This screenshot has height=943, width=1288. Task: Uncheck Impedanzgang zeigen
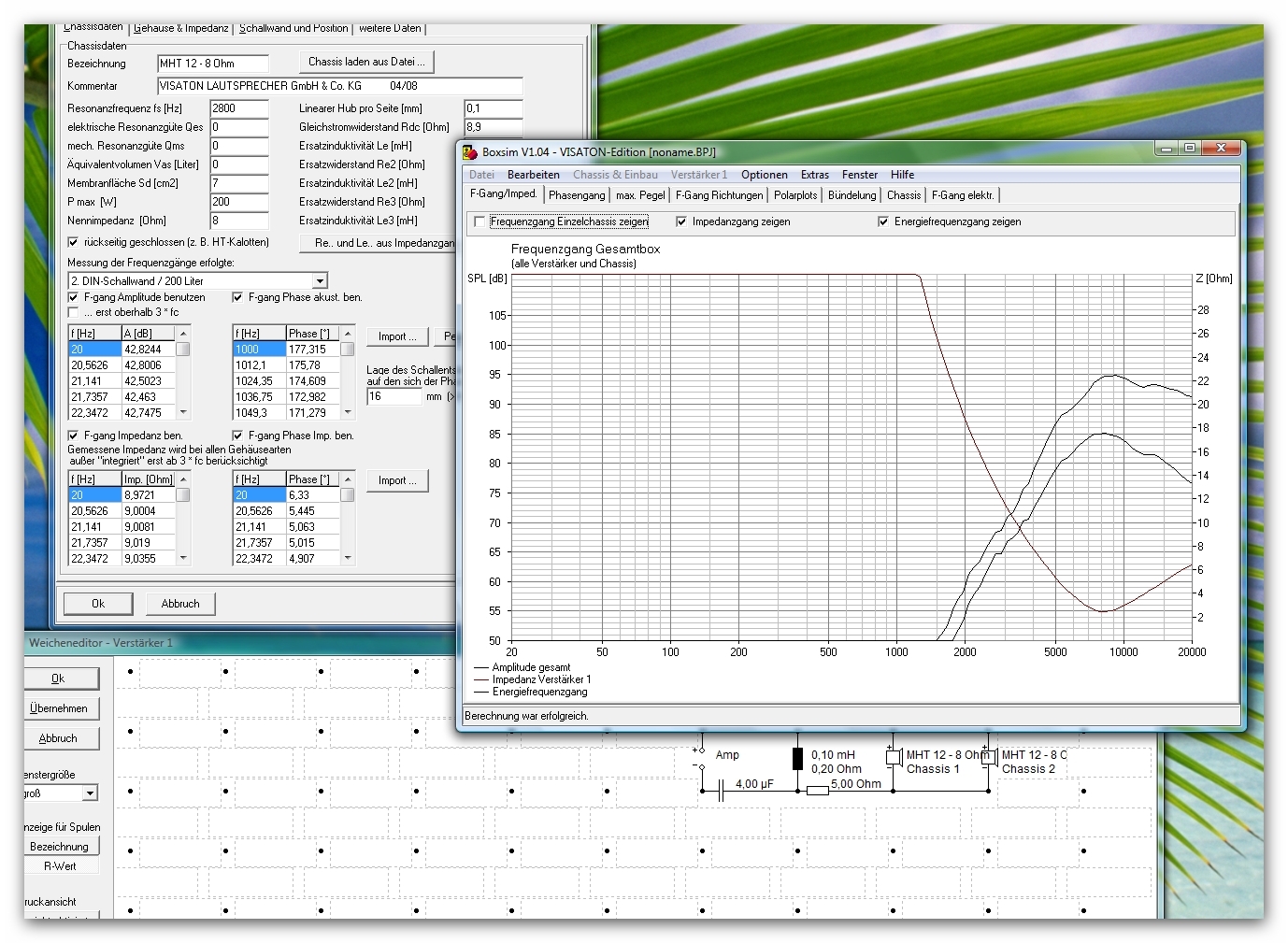[681, 221]
